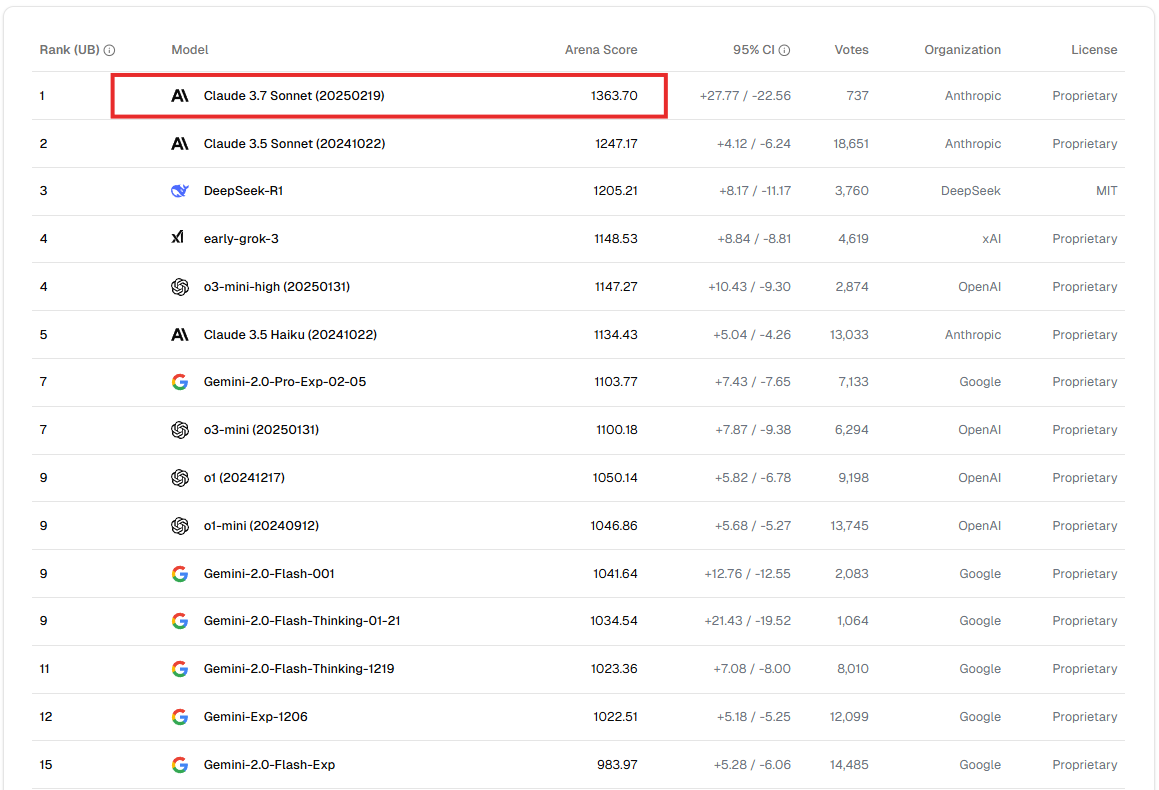Viewport: 1159px width, 790px height.
Task: Click the DeepSeek whale logo in row 3
Action: tap(180, 191)
